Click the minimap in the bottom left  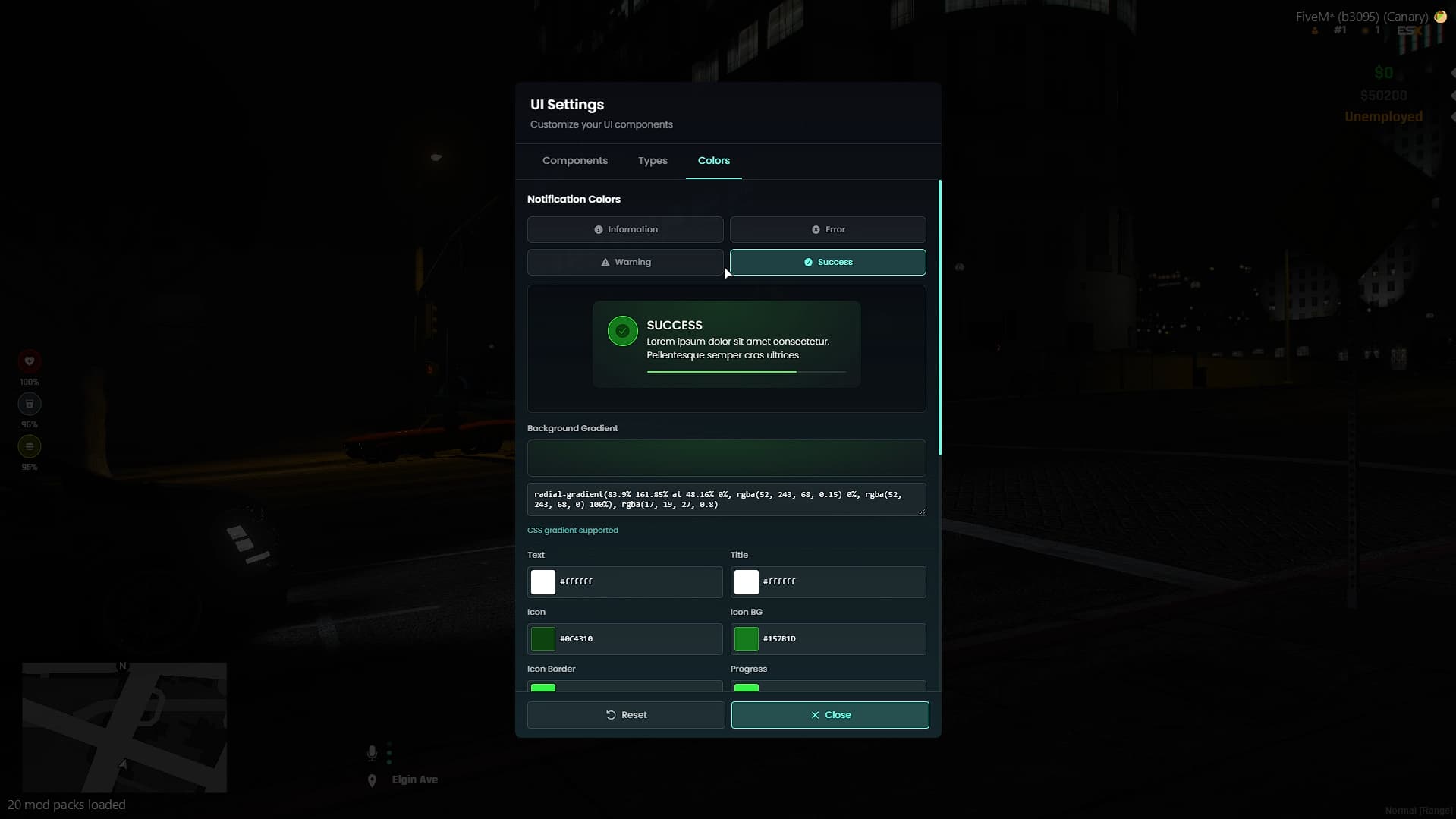pos(124,727)
